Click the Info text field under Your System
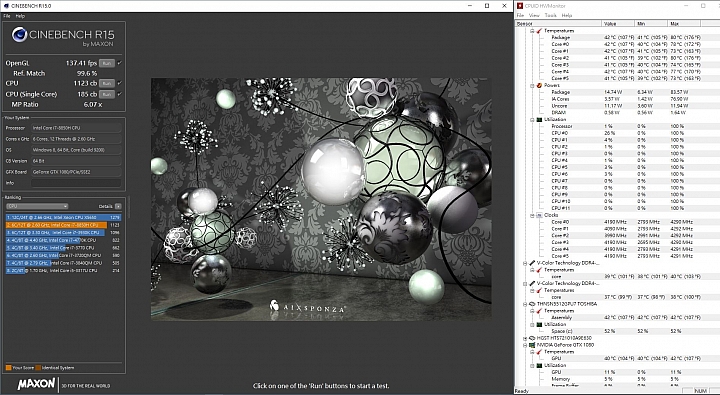 [76, 183]
